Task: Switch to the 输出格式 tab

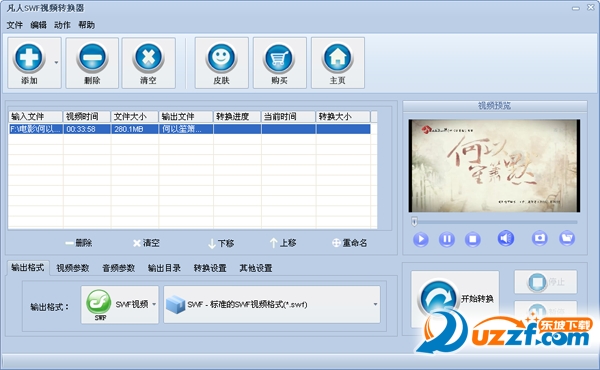Action: click(28, 267)
